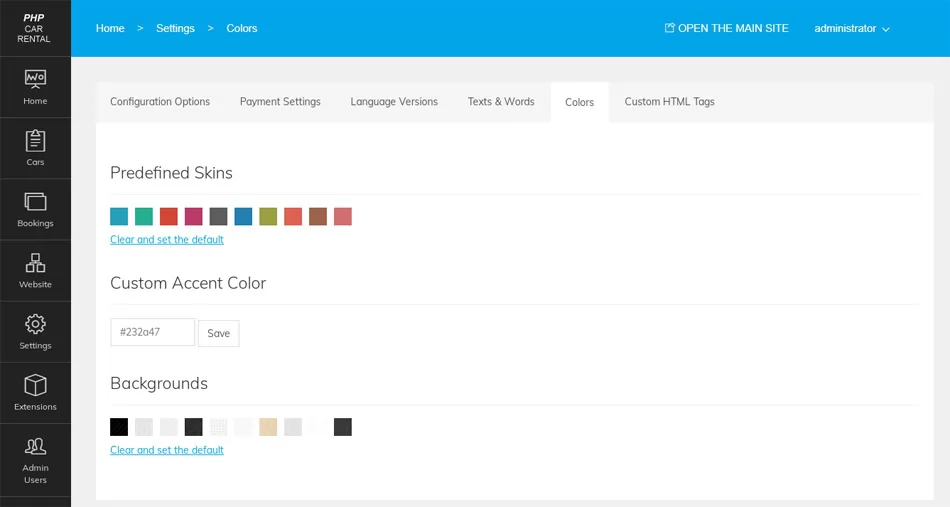Select the light blue predefined skin

tap(119, 216)
